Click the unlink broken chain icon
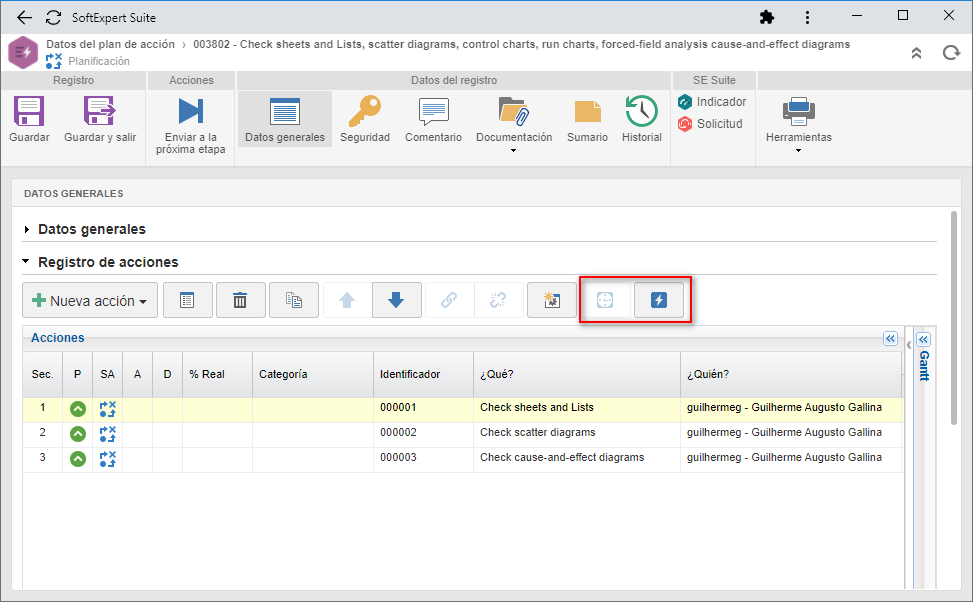The image size is (973, 602). coord(498,300)
